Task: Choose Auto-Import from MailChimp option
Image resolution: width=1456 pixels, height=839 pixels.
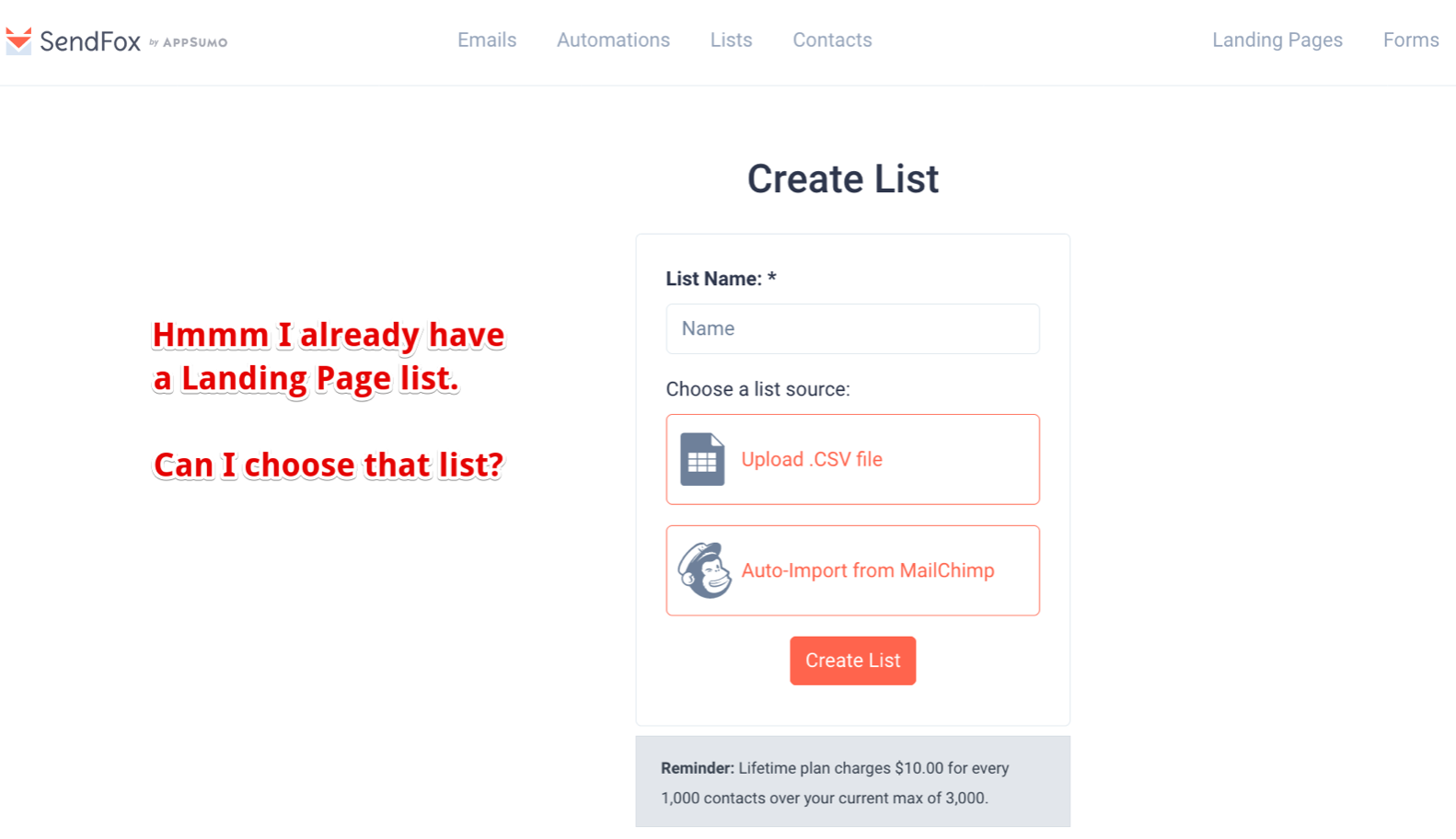Action: click(x=852, y=570)
